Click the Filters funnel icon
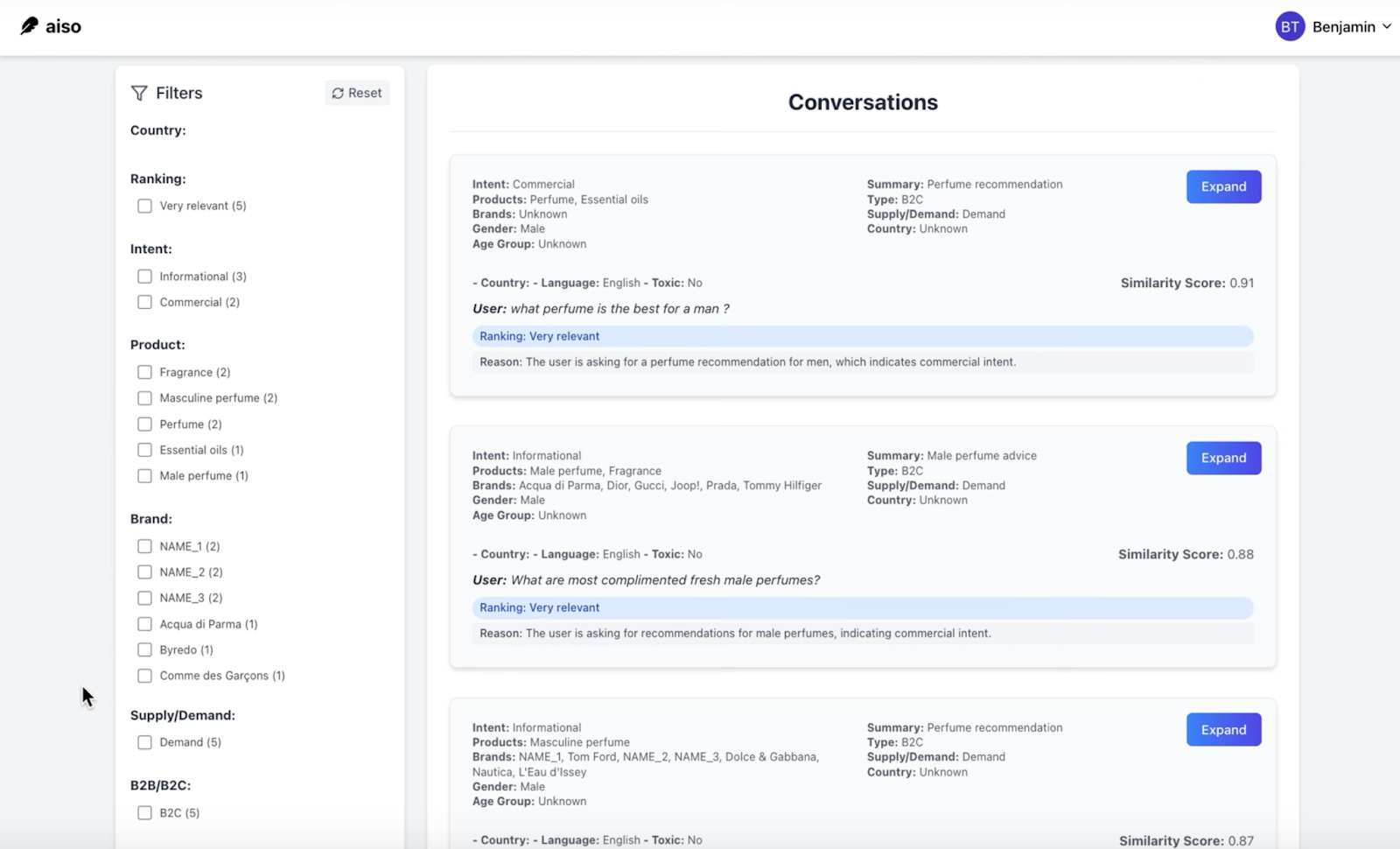Screen dimensions: 1400x849 139,93
